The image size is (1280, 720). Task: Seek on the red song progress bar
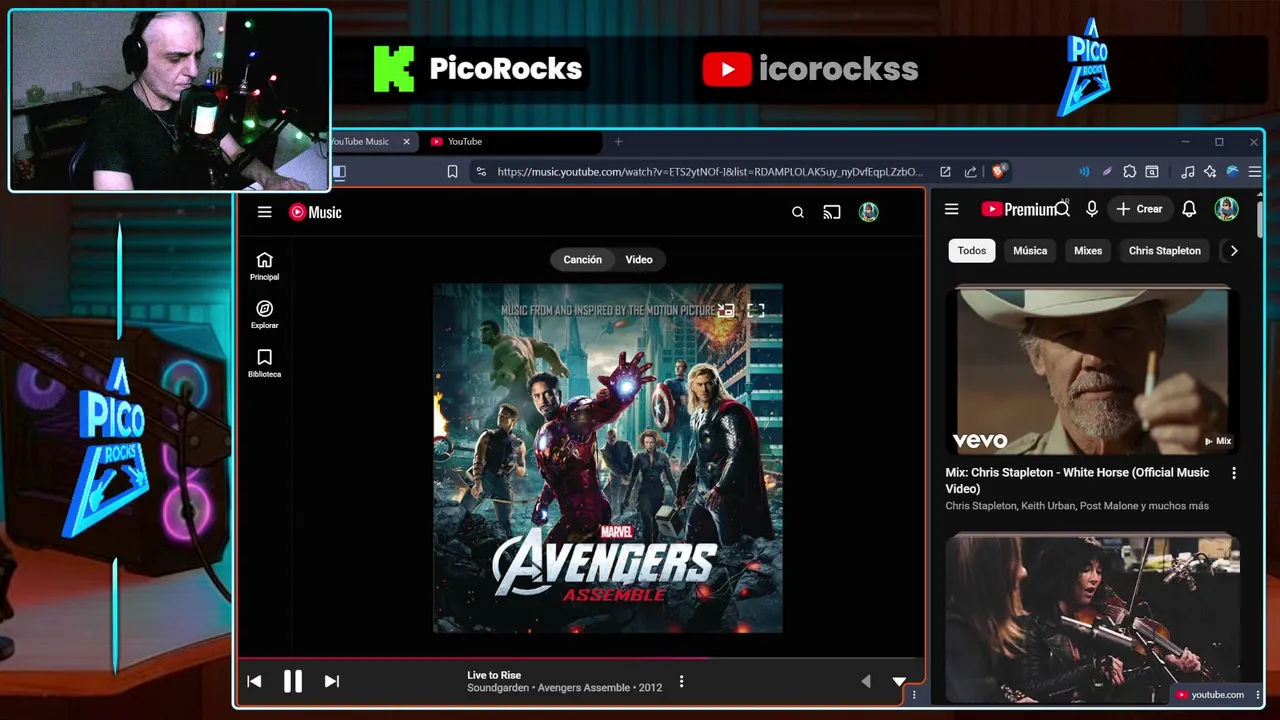tap(579, 658)
